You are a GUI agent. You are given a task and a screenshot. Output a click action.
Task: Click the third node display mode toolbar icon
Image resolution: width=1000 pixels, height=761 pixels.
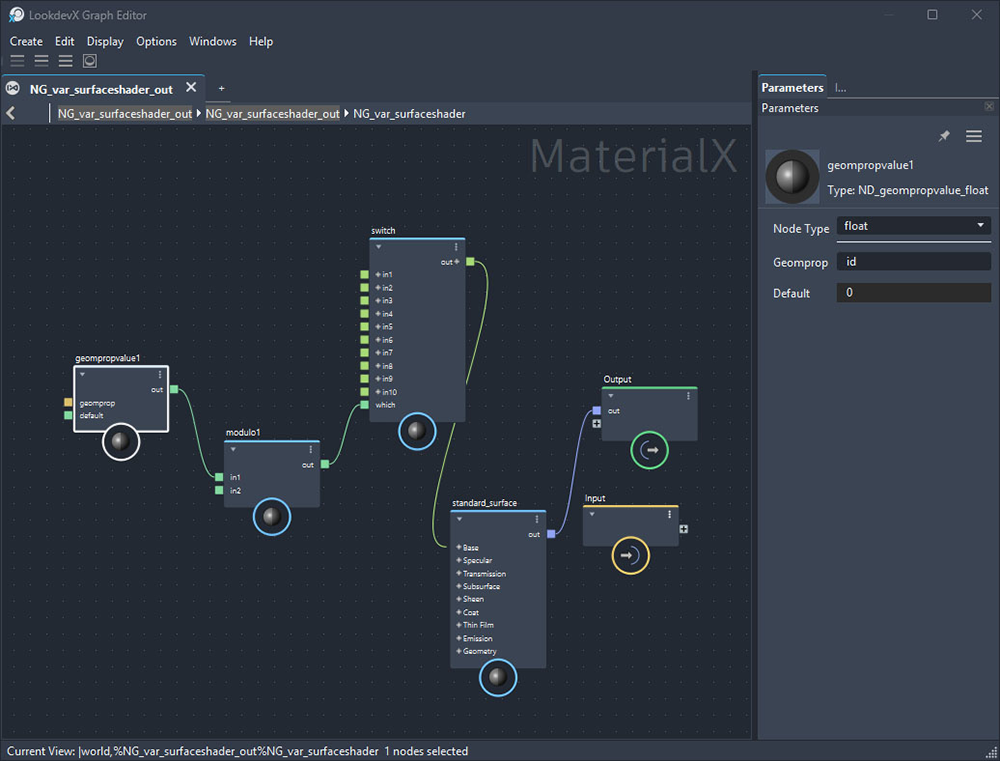66,61
